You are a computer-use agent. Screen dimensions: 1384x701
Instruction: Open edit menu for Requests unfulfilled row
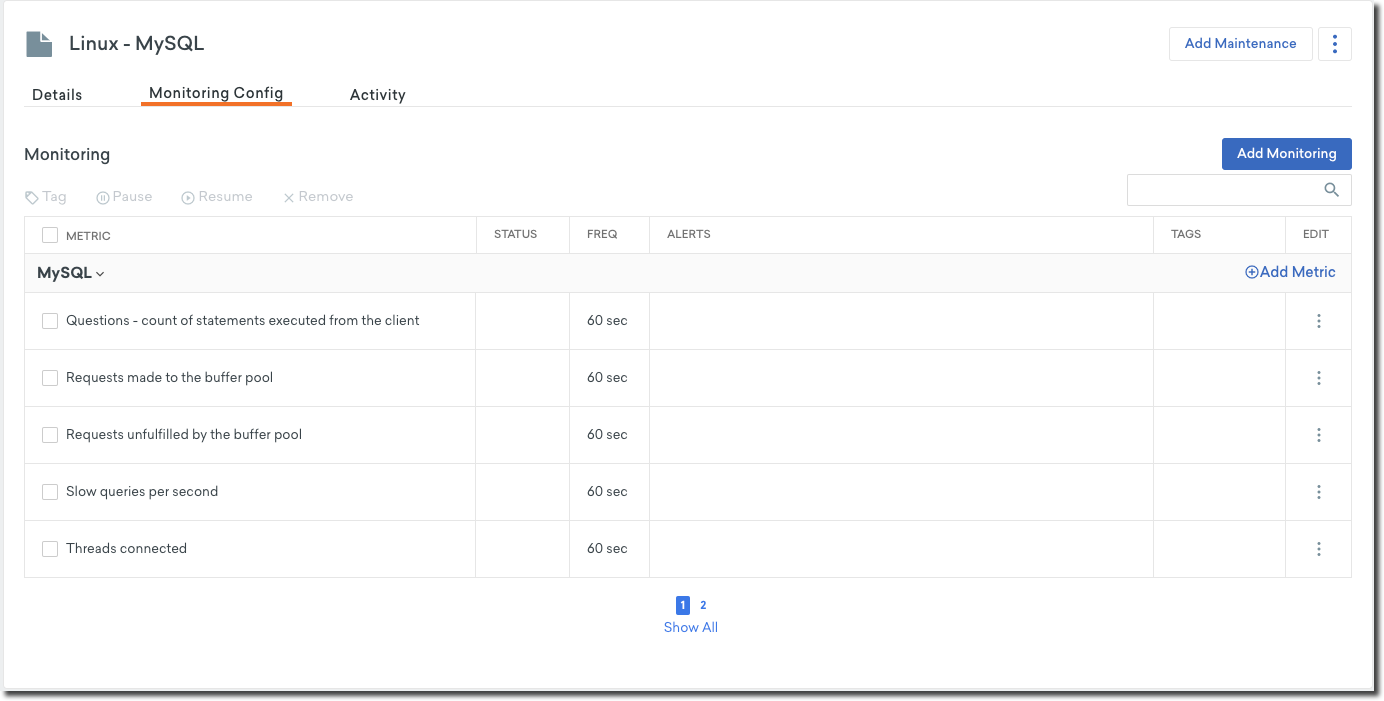1319,435
